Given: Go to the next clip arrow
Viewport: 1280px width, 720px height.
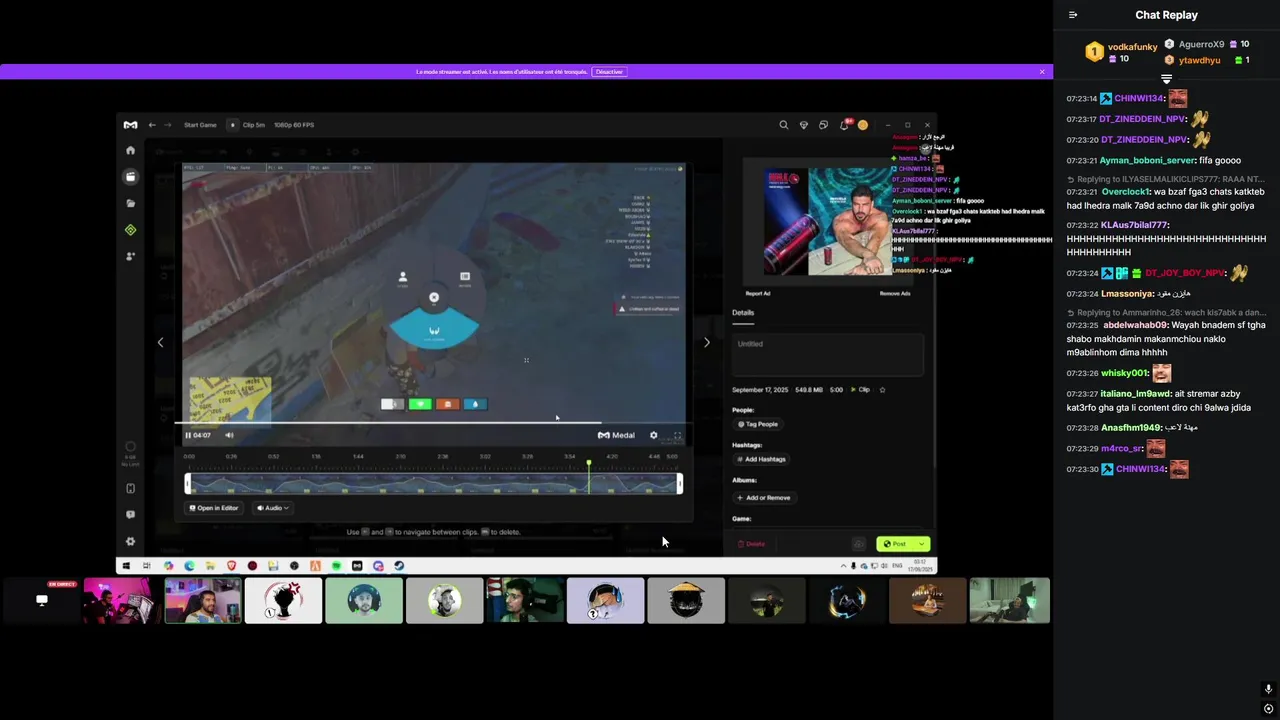Looking at the screenshot, I should point(707,342).
